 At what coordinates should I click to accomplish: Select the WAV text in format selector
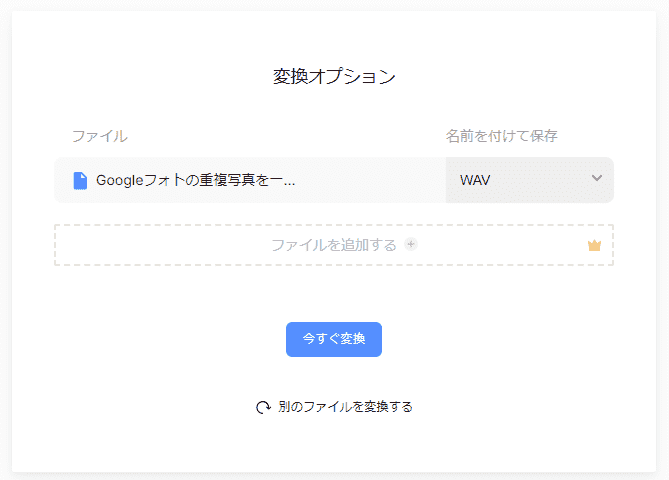(x=475, y=181)
